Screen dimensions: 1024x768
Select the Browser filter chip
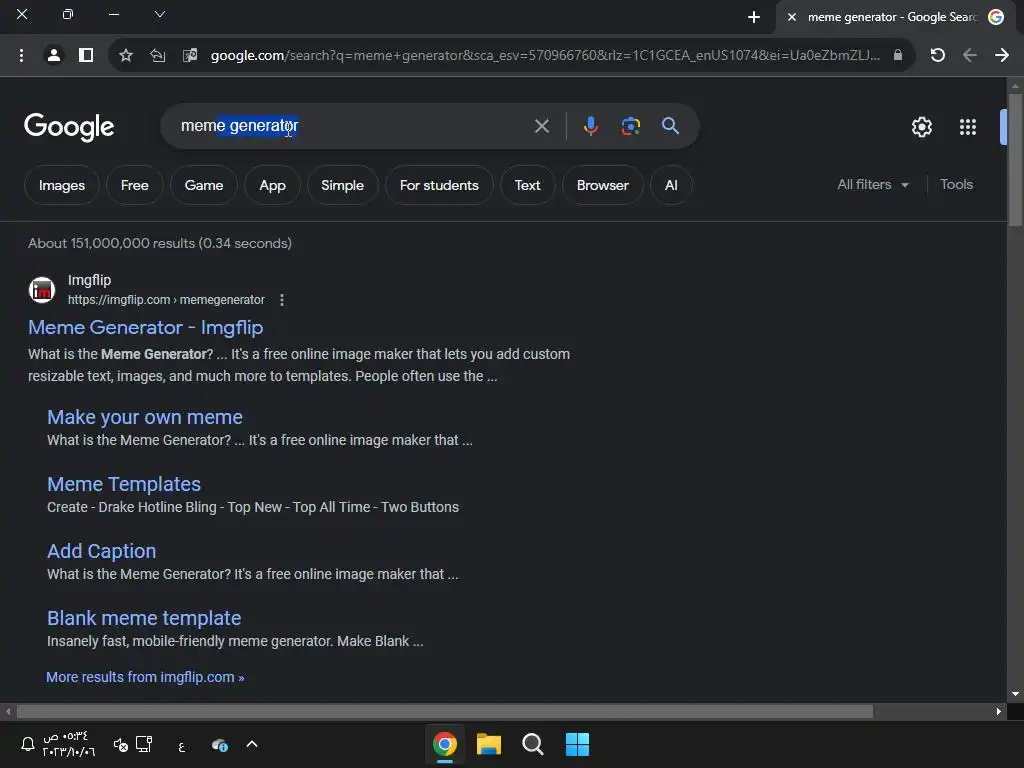(x=602, y=185)
